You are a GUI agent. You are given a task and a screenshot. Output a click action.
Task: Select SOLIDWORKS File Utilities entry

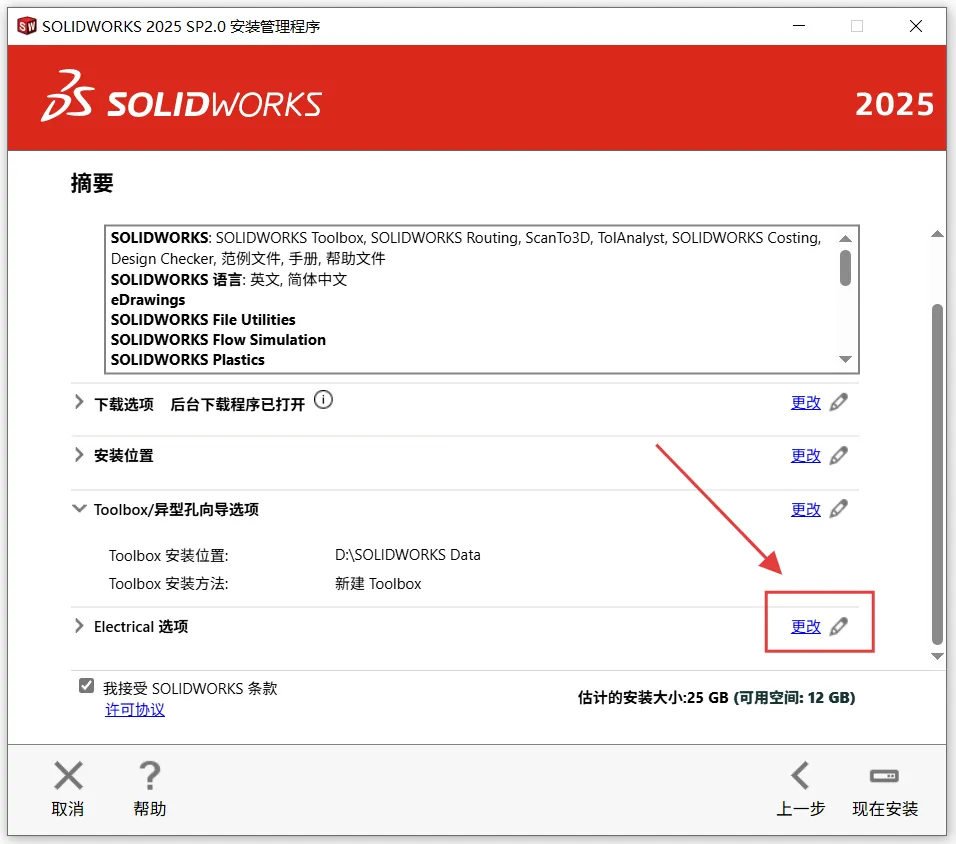pyautogui.click(x=203, y=320)
